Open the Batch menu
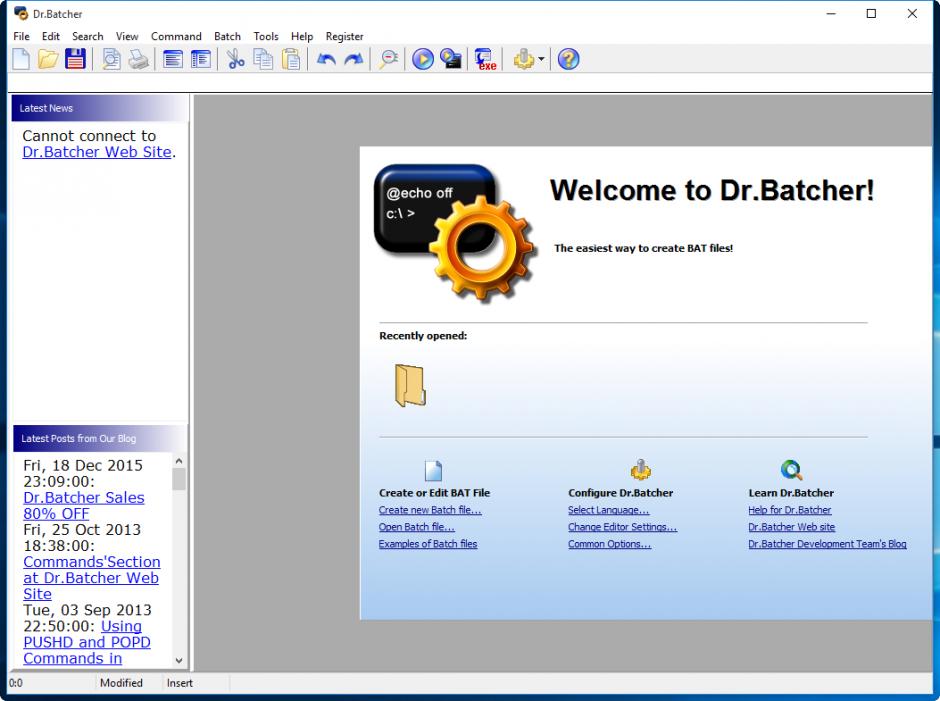The height and width of the screenshot is (701, 940). (227, 36)
